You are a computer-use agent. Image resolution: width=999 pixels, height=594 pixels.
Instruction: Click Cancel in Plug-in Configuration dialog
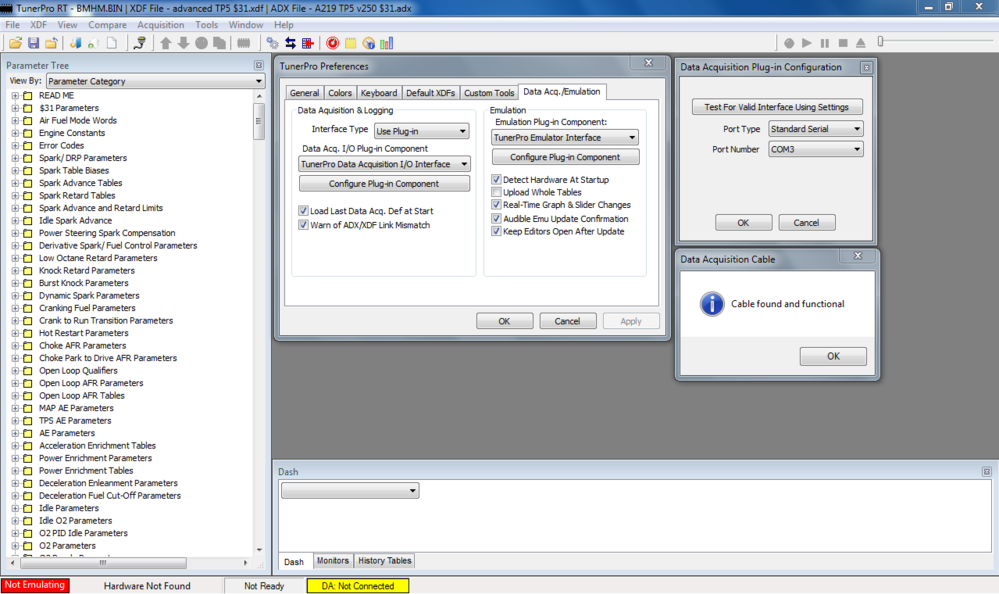(807, 222)
